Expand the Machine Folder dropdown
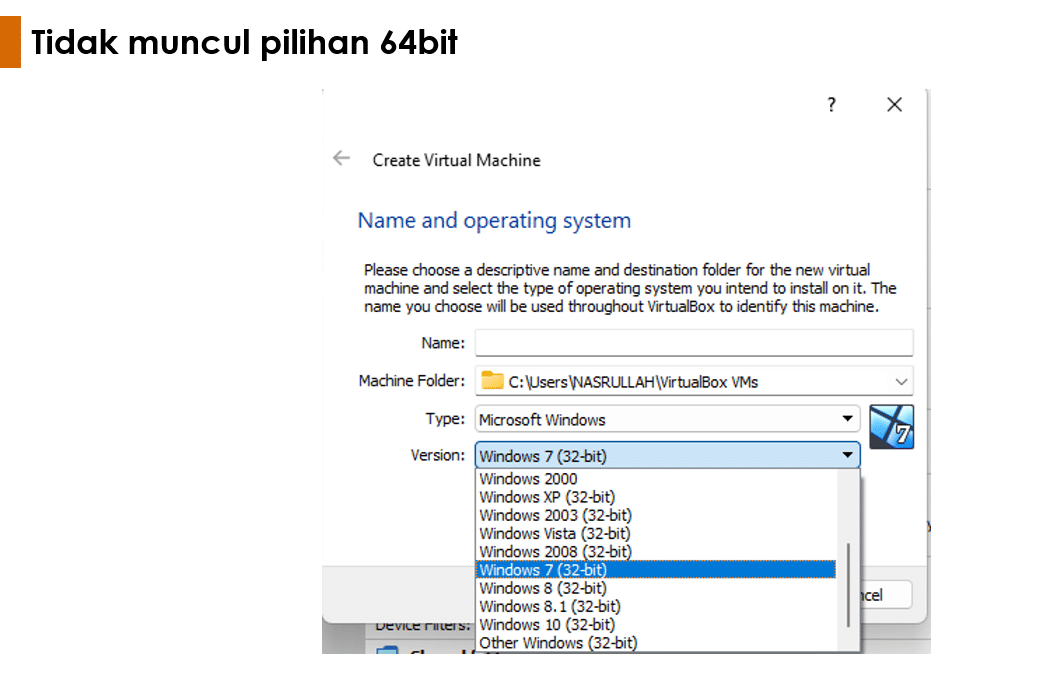 [901, 381]
